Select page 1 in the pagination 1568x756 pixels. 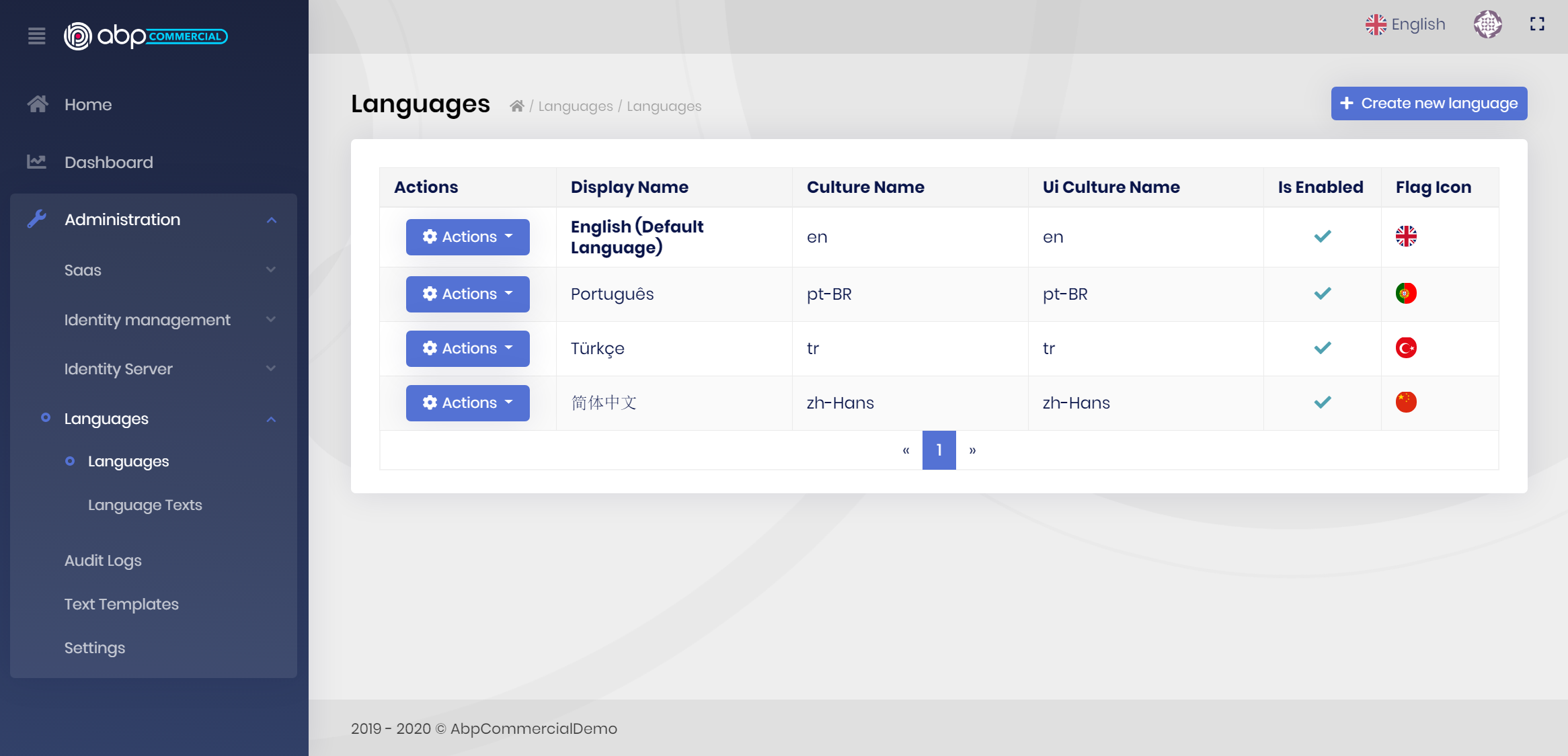pos(939,450)
